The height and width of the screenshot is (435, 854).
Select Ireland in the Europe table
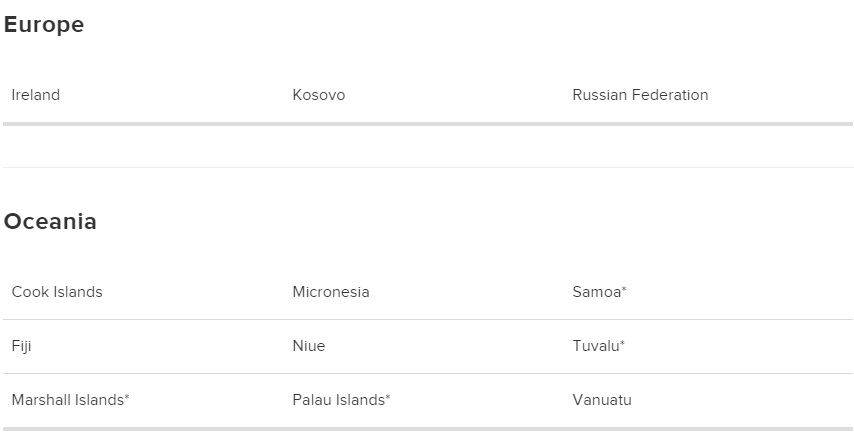[36, 95]
